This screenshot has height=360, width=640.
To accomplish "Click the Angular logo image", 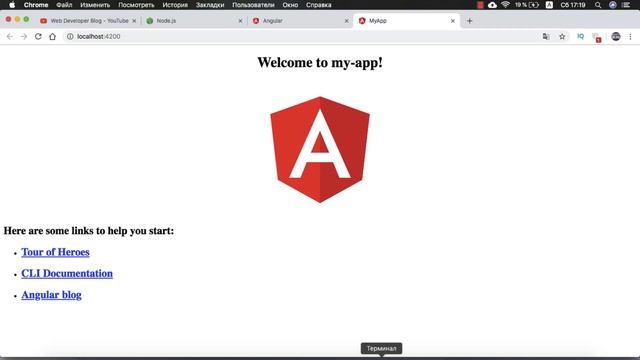I will (320, 149).
